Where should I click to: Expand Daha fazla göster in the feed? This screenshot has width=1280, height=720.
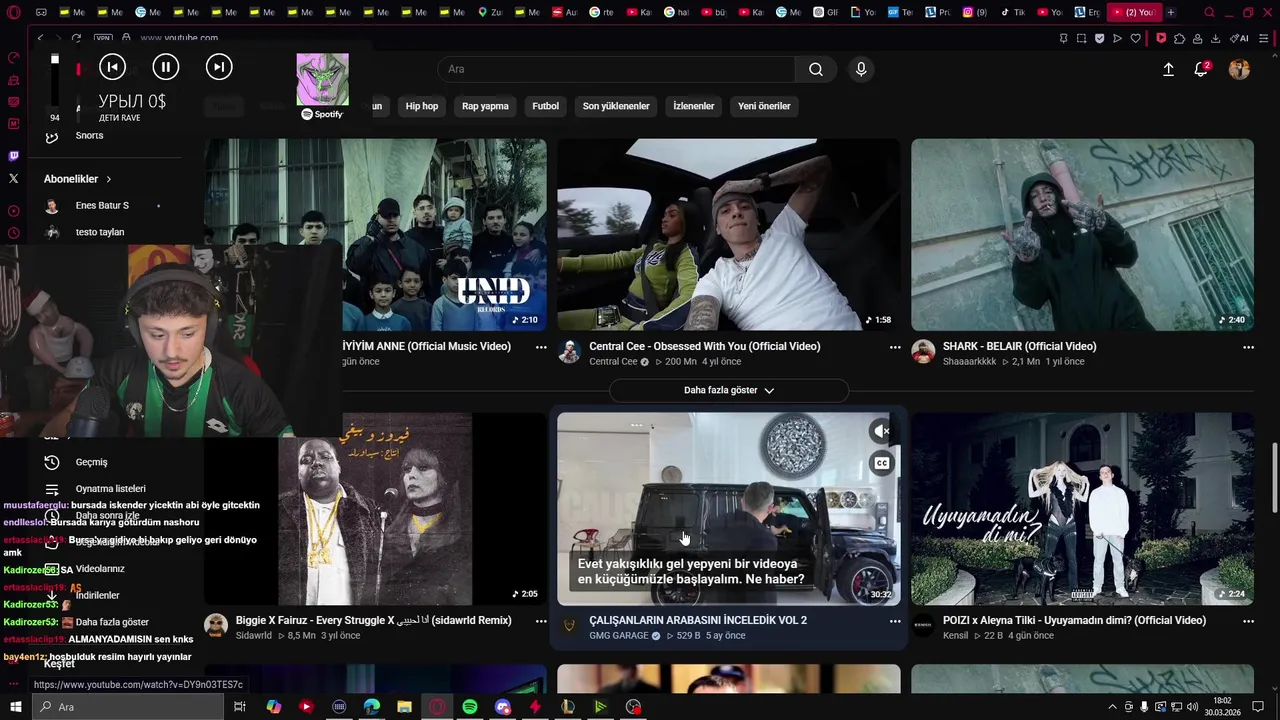pyautogui.click(x=729, y=390)
